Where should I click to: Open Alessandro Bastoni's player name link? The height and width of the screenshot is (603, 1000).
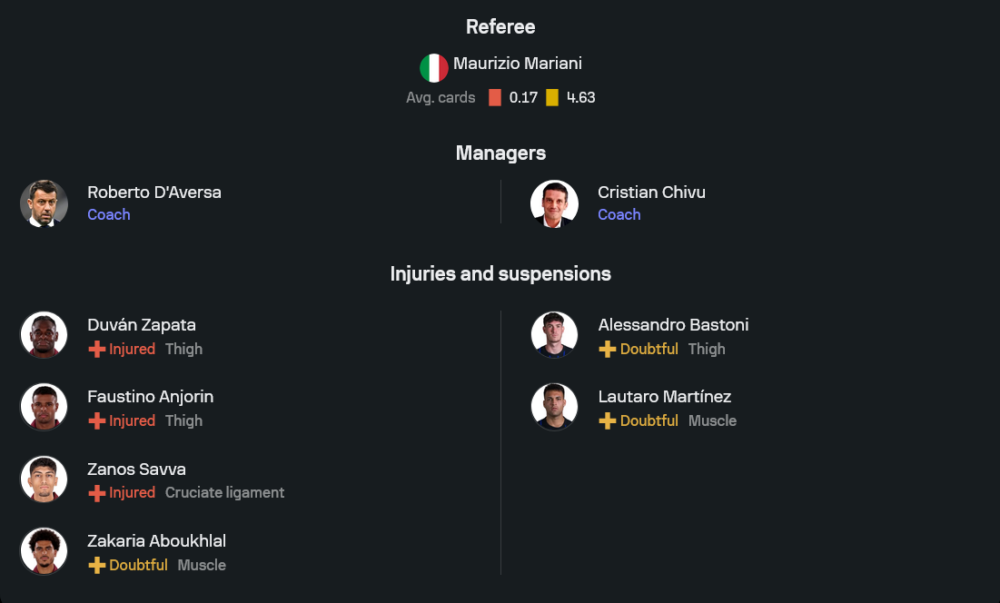click(x=673, y=325)
